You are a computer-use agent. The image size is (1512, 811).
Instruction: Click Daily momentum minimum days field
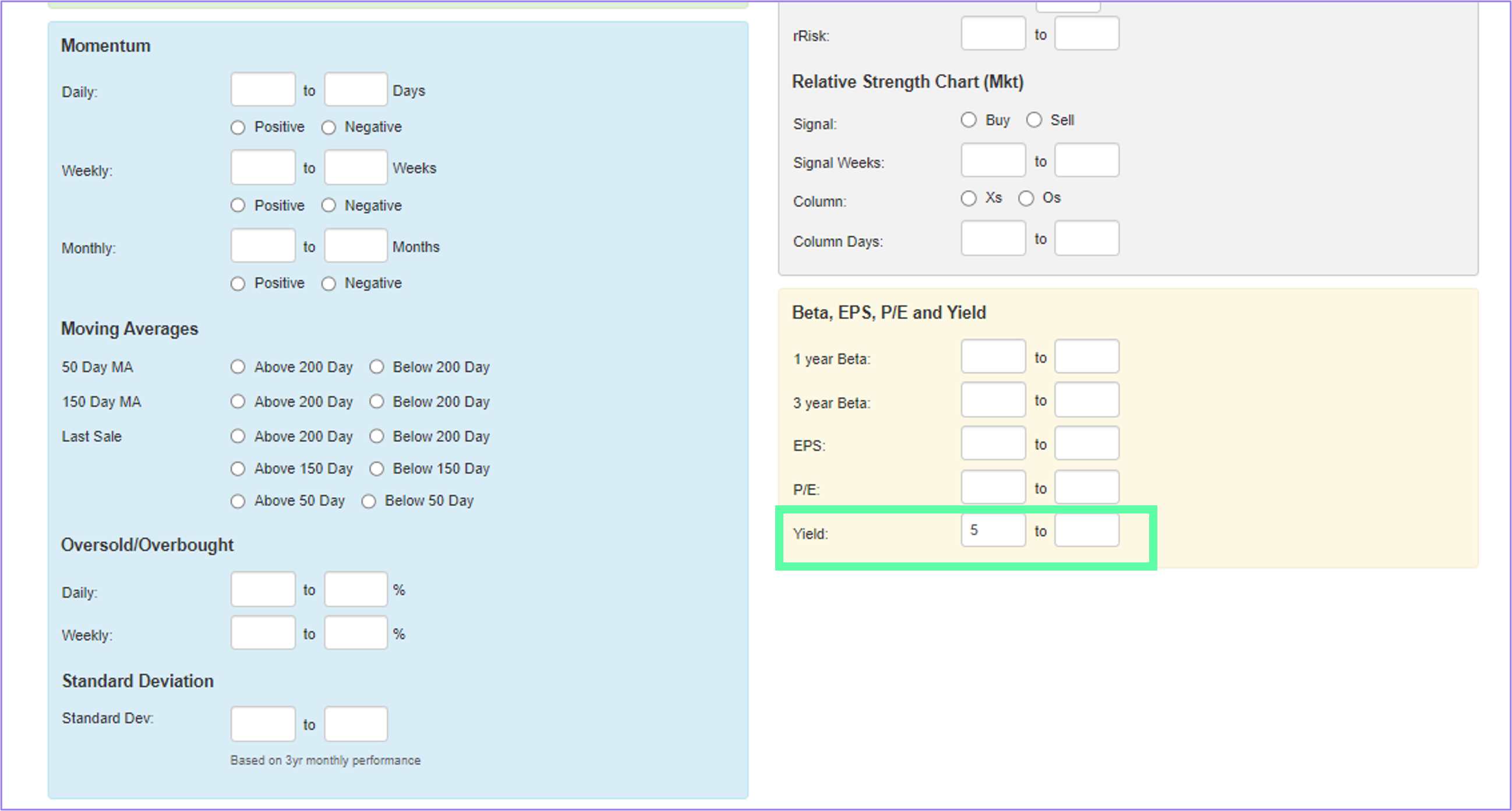click(x=263, y=89)
